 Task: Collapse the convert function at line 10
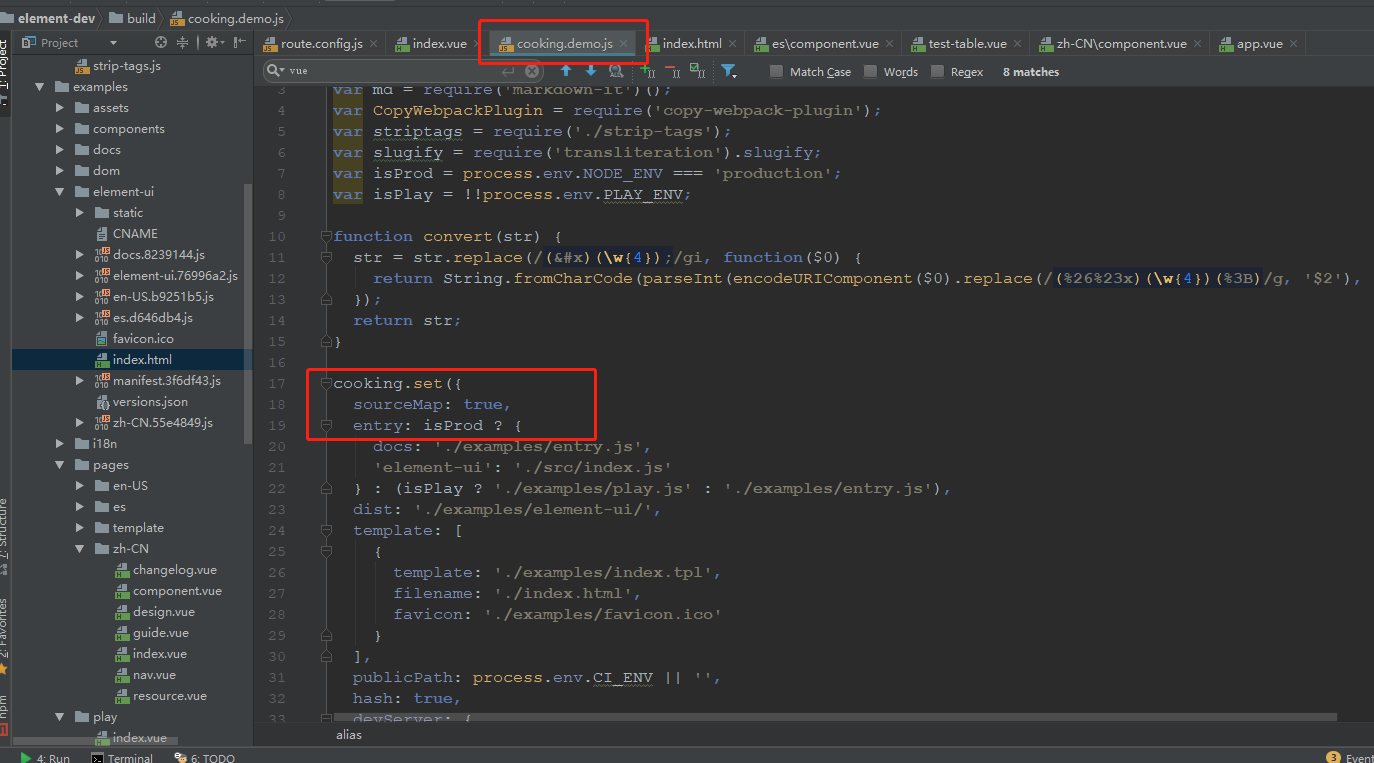325,236
